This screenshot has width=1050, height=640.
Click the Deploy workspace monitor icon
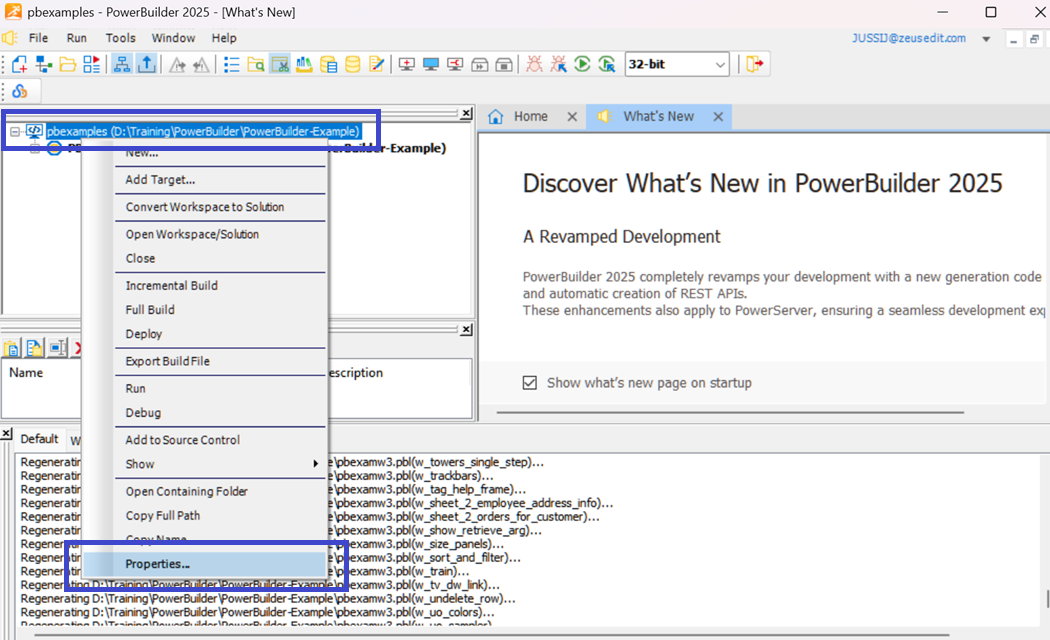point(455,64)
